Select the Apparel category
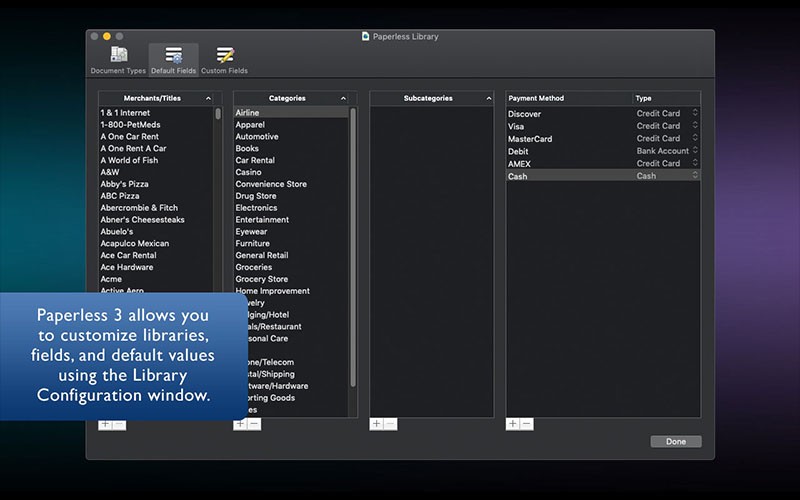The image size is (800, 500). 291,124
